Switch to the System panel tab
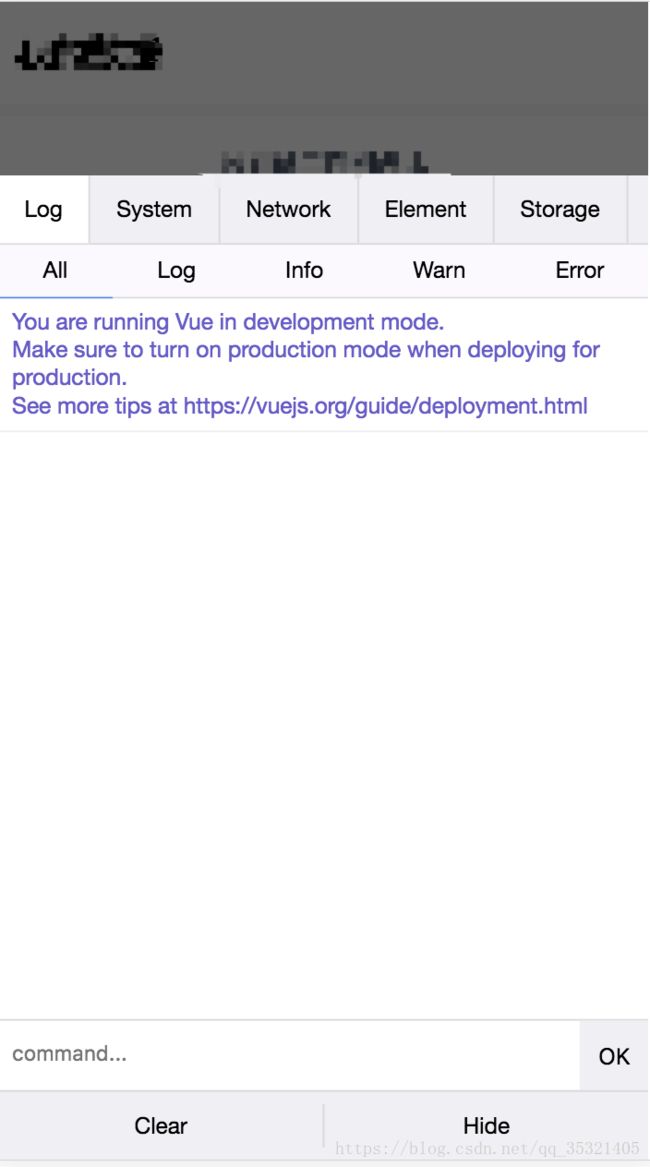Image resolution: width=650 pixels, height=1167 pixels. point(154,209)
